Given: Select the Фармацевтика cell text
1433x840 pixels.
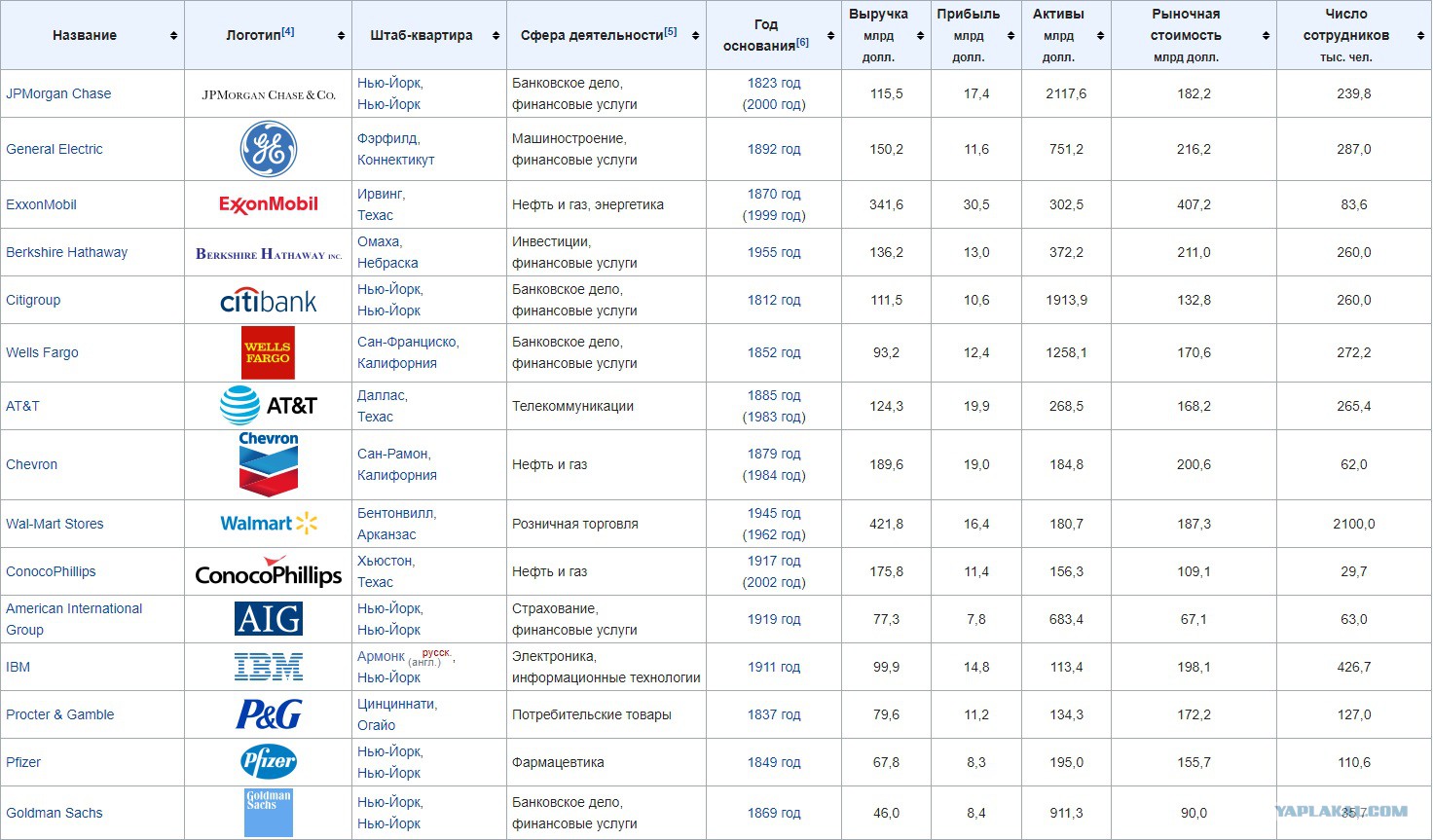Looking at the screenshot, I should click(x=558, y=762).
